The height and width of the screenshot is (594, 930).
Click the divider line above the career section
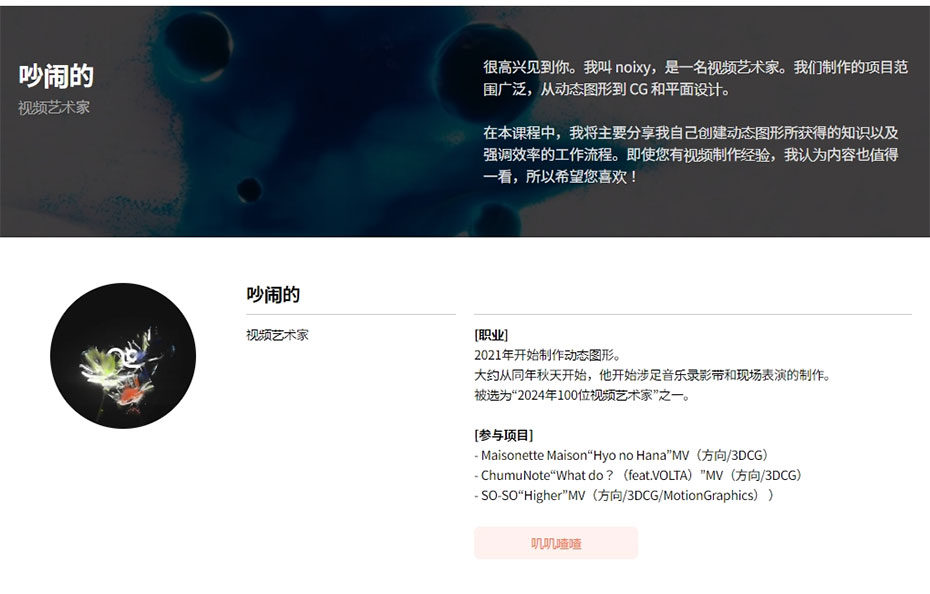(693, 314)
